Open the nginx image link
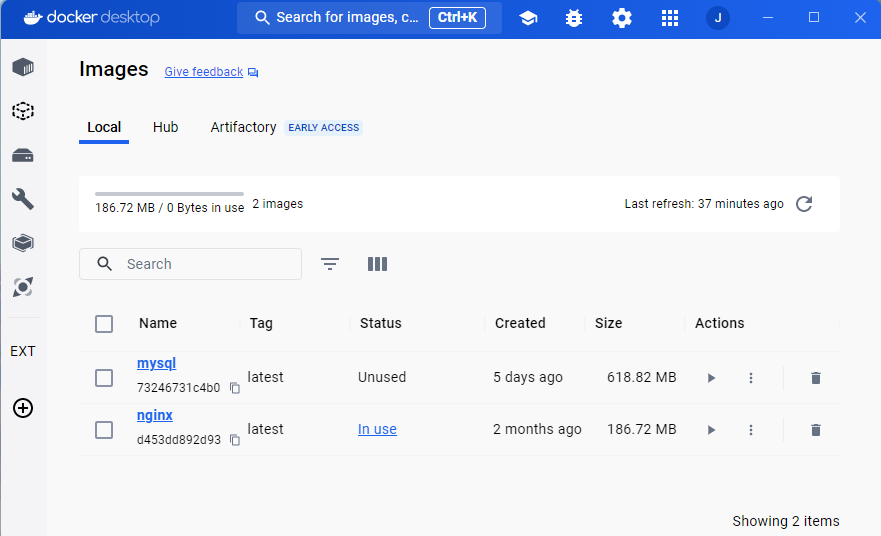881x536 pixels. pos(155,415)
